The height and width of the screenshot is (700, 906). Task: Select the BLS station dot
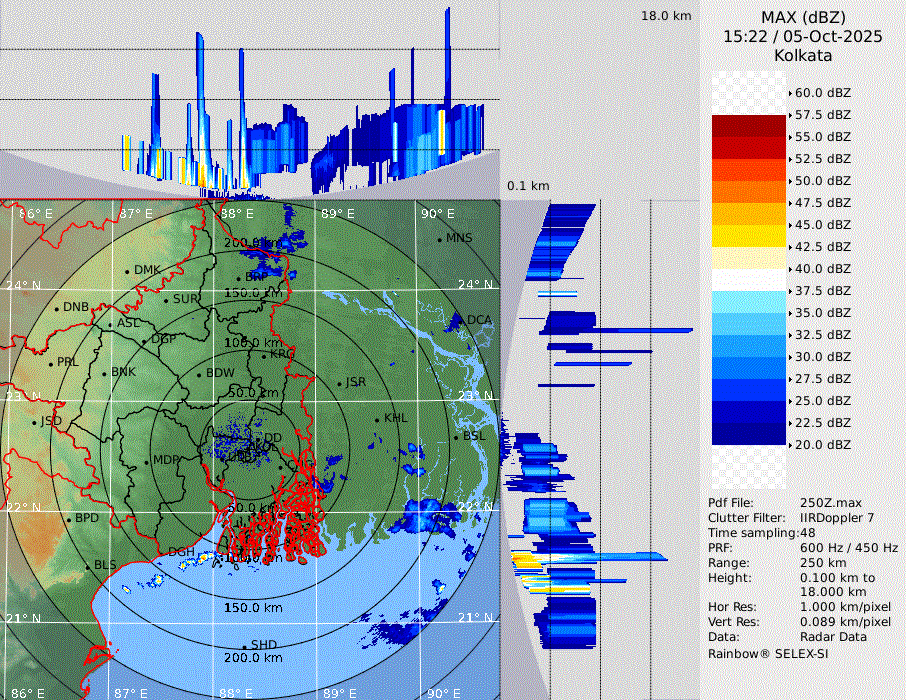point(87,566)
